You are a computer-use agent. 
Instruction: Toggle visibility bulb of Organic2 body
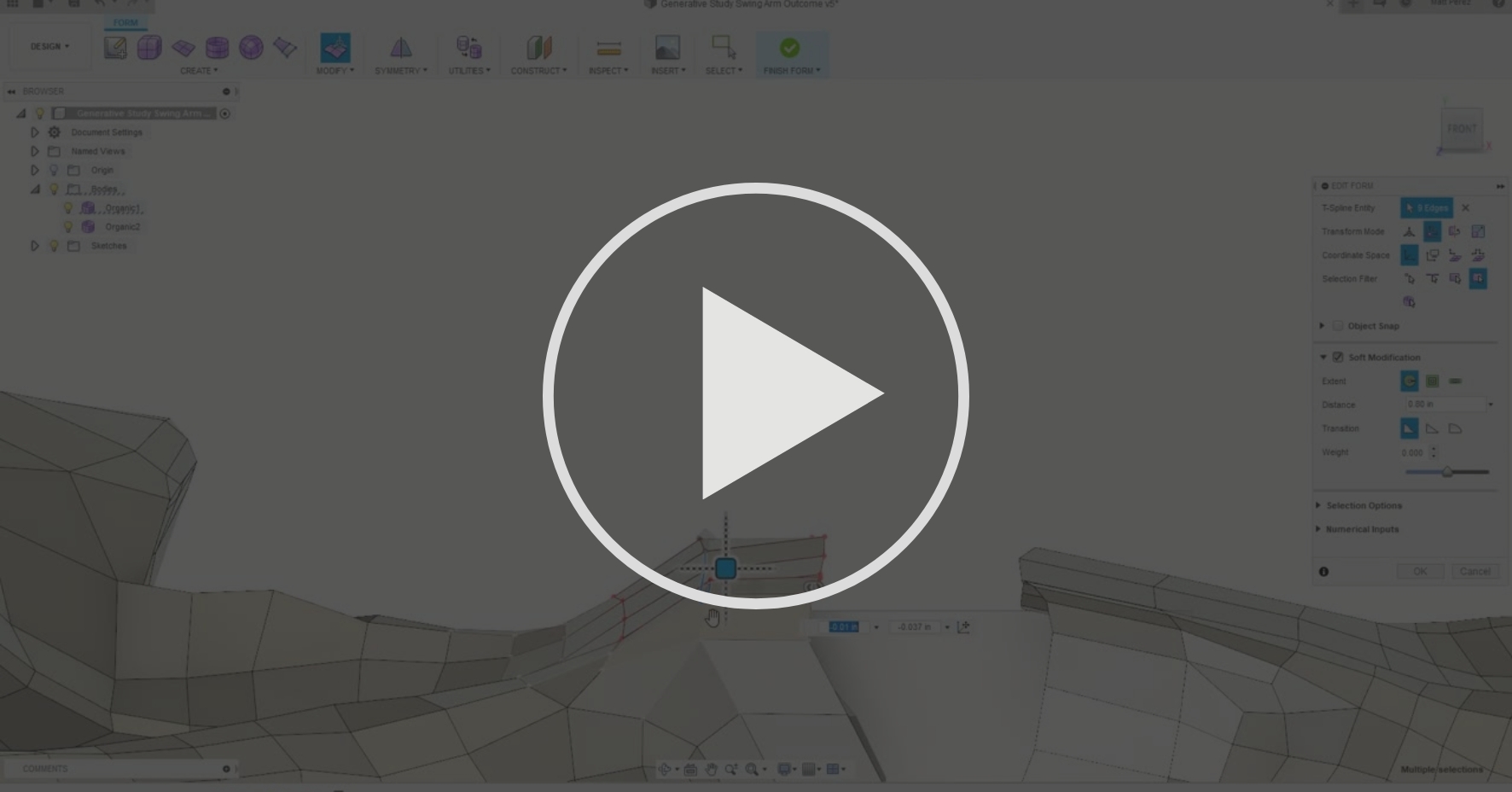pyautogui.click(x=68, y=227)
